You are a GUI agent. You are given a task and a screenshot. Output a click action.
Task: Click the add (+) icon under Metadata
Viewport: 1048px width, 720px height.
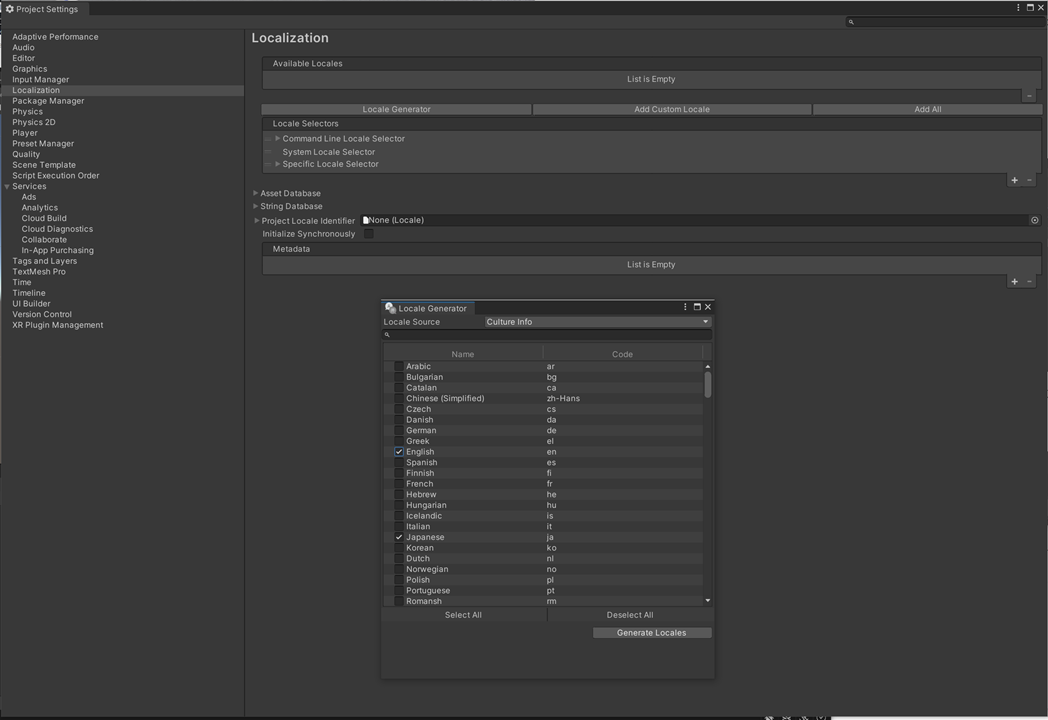click(1013, 281)
